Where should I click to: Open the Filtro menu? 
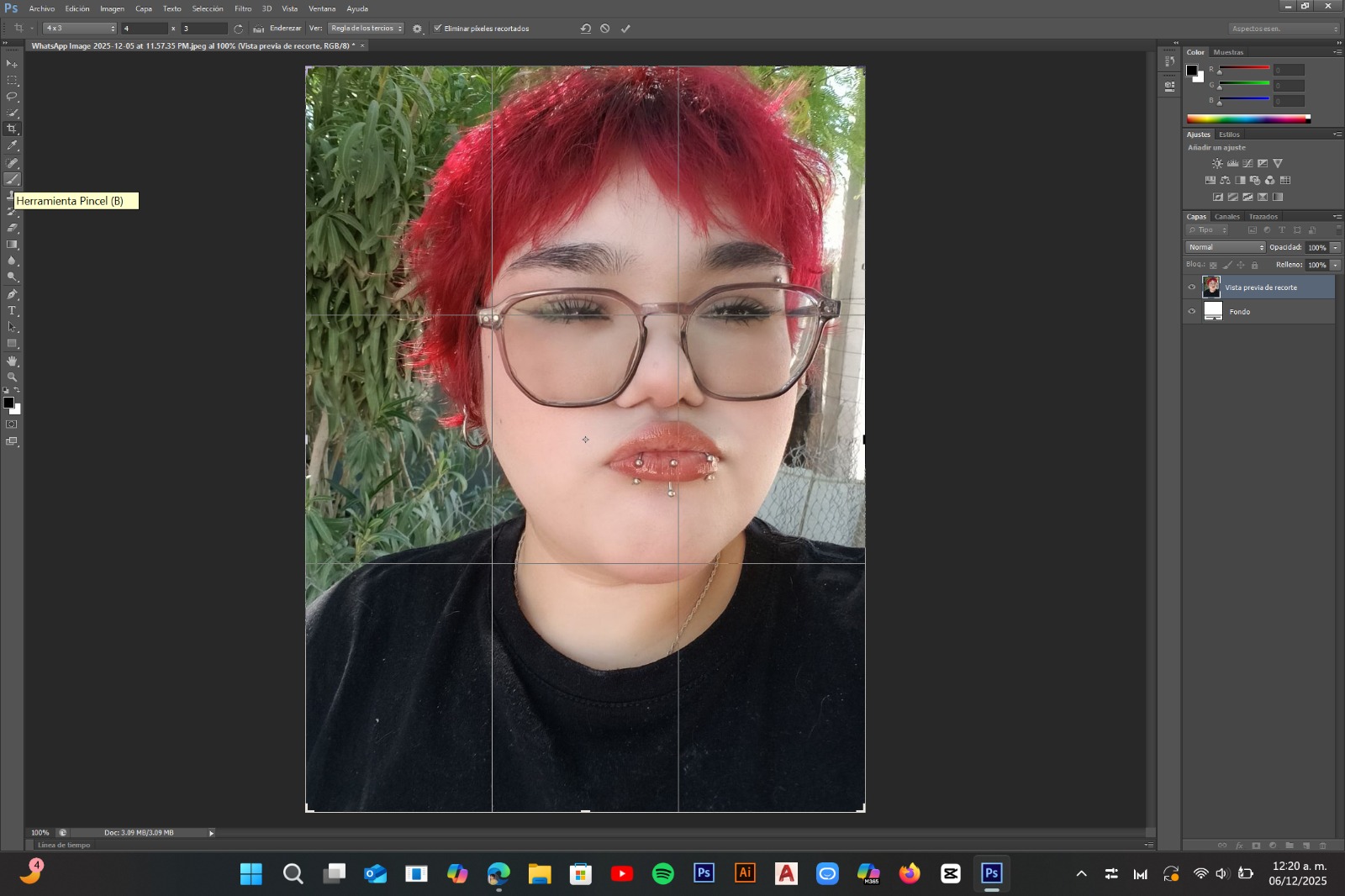[x=243, y=8]
